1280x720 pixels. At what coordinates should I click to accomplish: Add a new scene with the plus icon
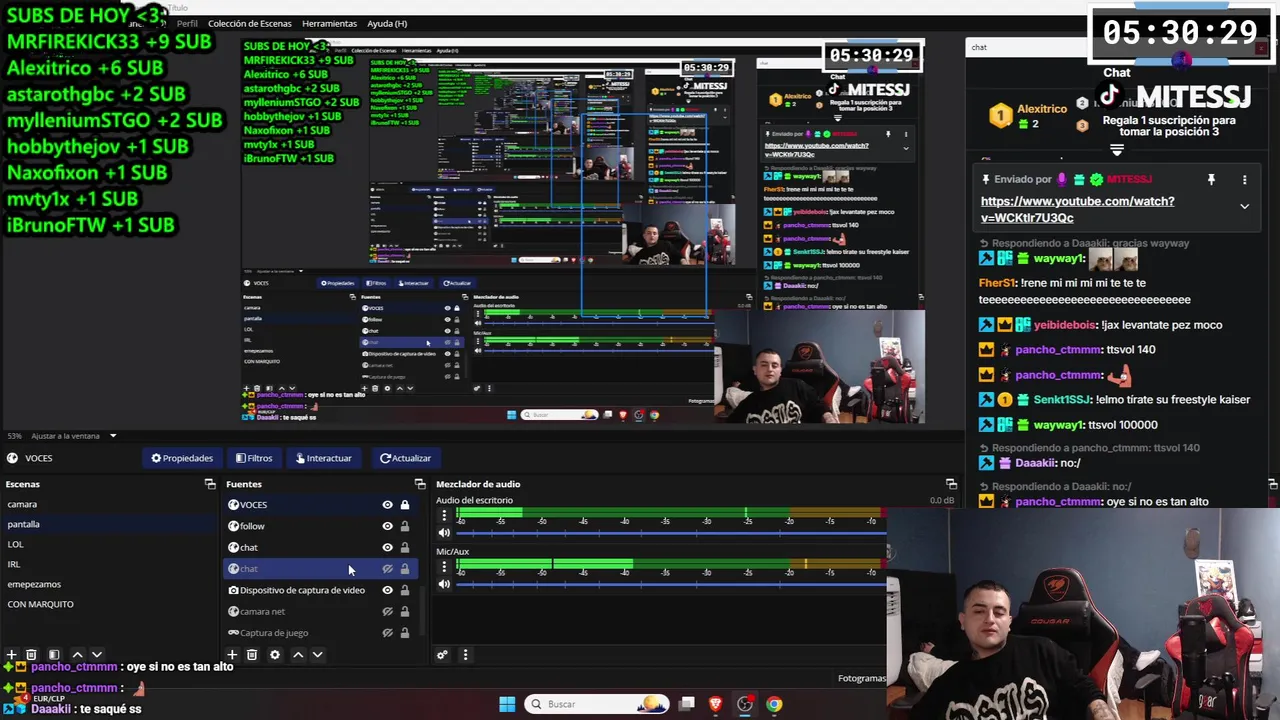(x=11, y=655)
